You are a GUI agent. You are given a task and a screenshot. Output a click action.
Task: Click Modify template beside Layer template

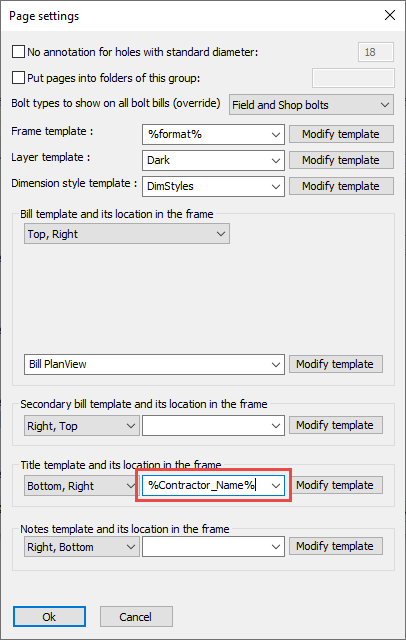click(341, 160)
